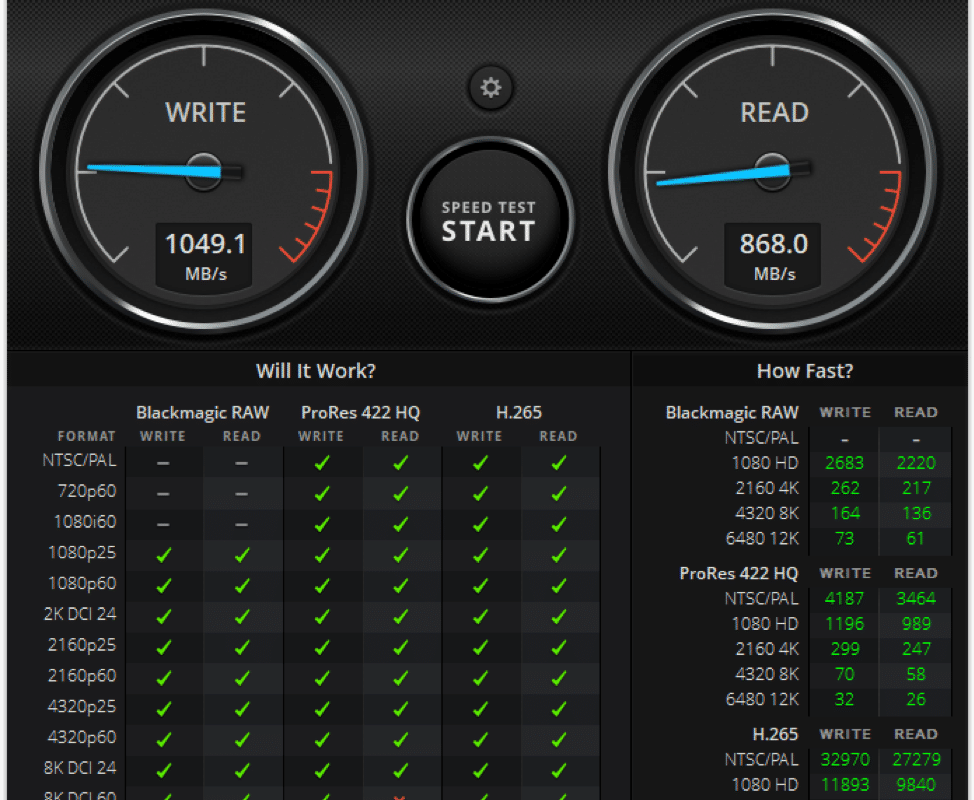Click the 1080p60 format row label
The height and width of the screenshot is (800, 974).
pos(82,583)
